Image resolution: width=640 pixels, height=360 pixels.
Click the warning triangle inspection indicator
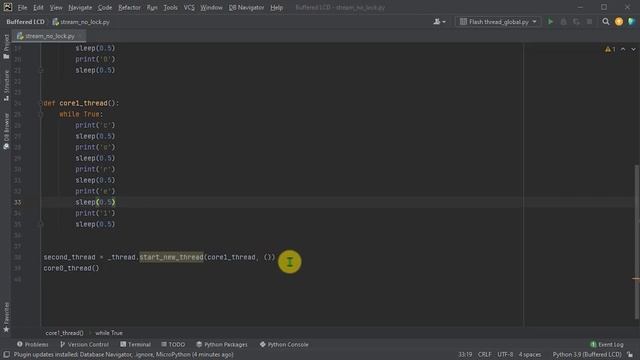pos(610,49)
